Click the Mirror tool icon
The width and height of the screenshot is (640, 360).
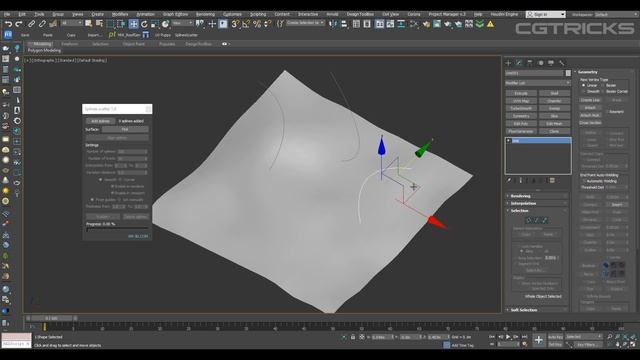(333, 24)
